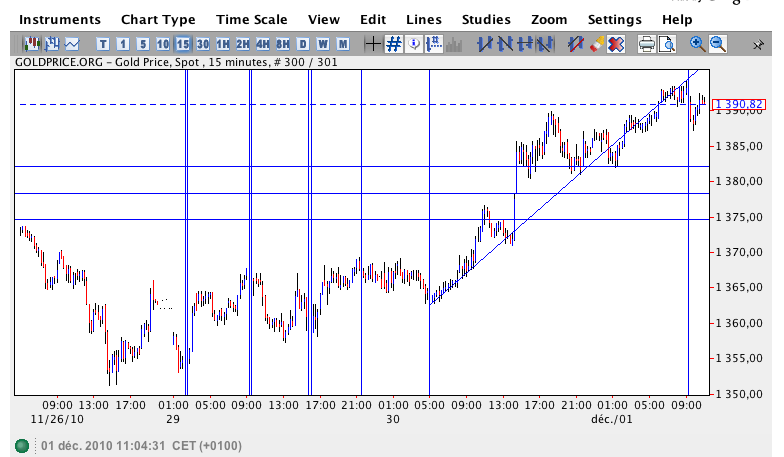Screen dimensions: 784x457
Task: Switch to 1H time scale button
Action: click(x=222, y=44)
